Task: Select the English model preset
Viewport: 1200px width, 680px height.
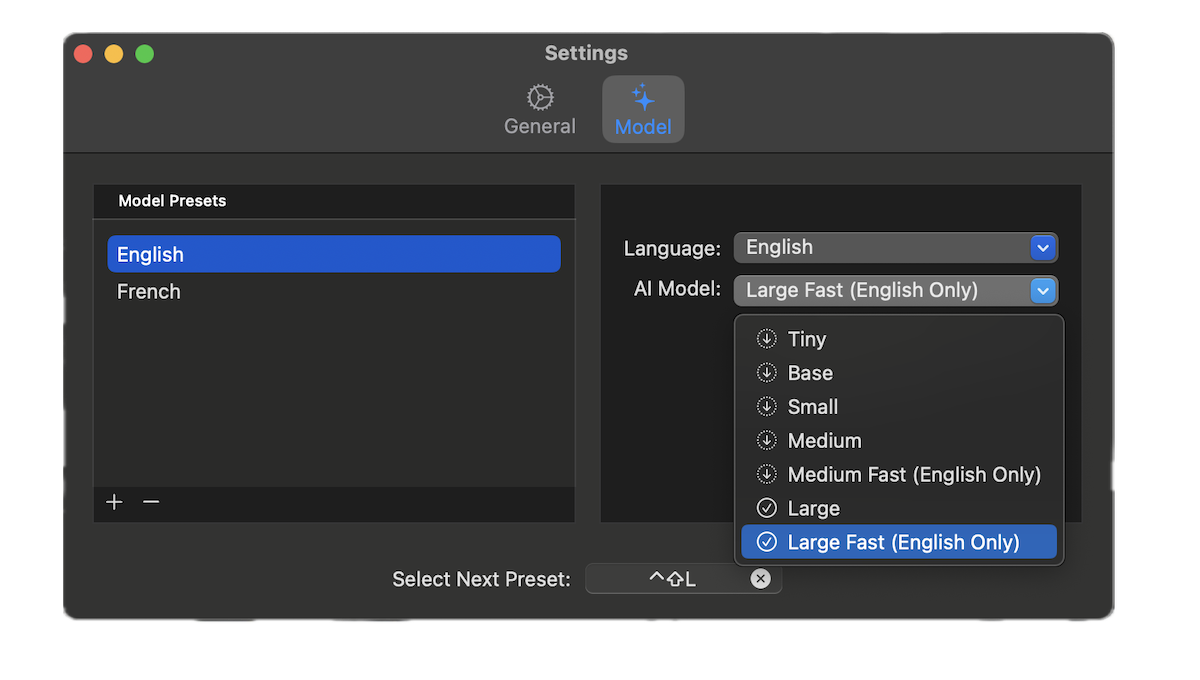Action: point(334,254)
